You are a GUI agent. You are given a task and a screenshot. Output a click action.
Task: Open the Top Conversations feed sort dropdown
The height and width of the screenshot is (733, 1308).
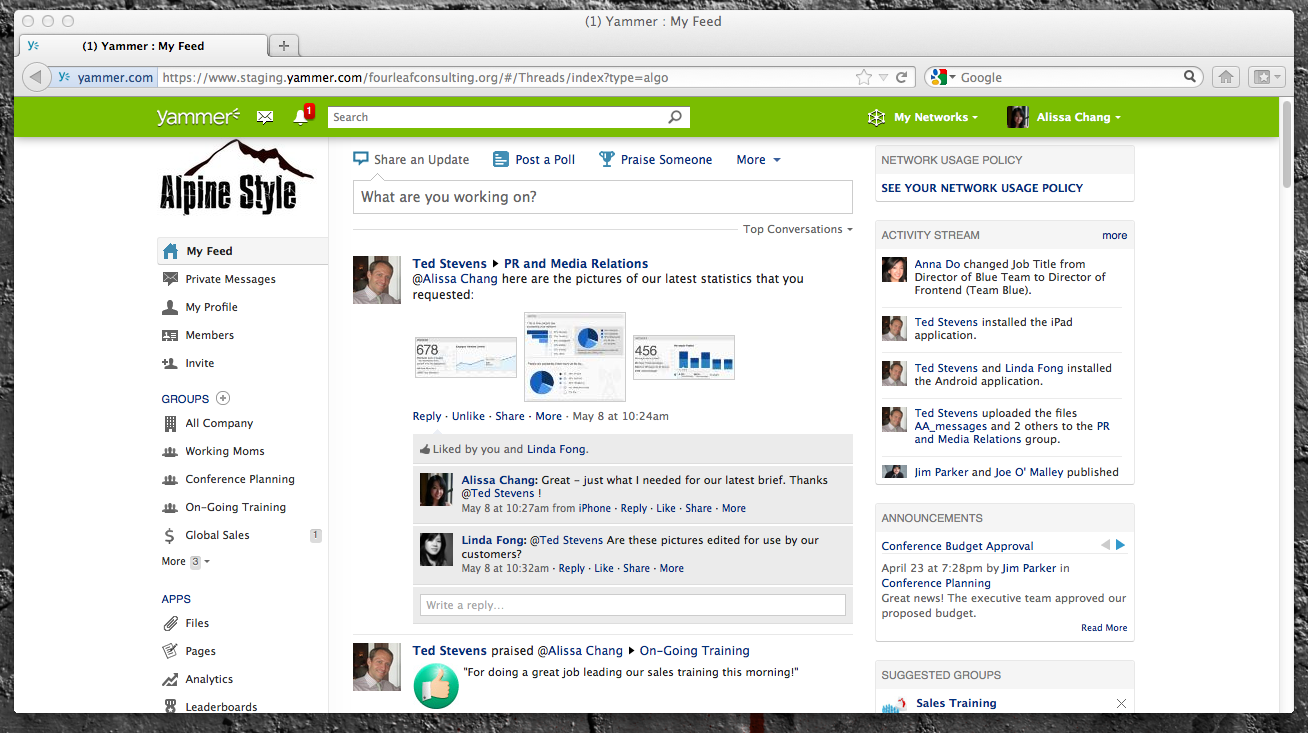[x=798, y=229]
